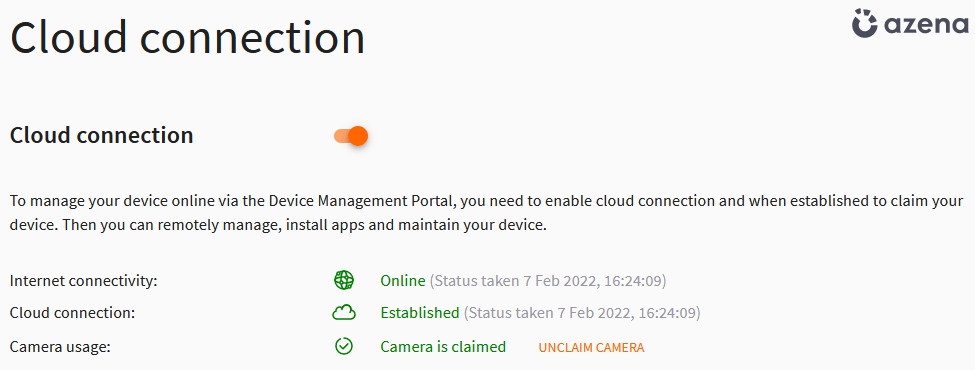This screenshot has height=370, width=975.
Task: Click the azena logo icon
Action: pos(864,22)
